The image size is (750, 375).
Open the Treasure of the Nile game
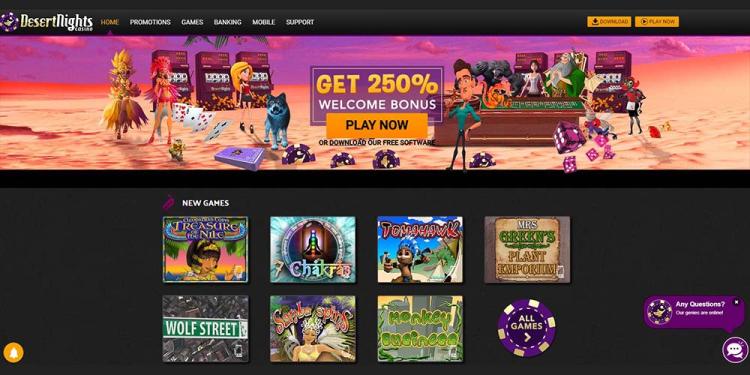coord(205,249)
